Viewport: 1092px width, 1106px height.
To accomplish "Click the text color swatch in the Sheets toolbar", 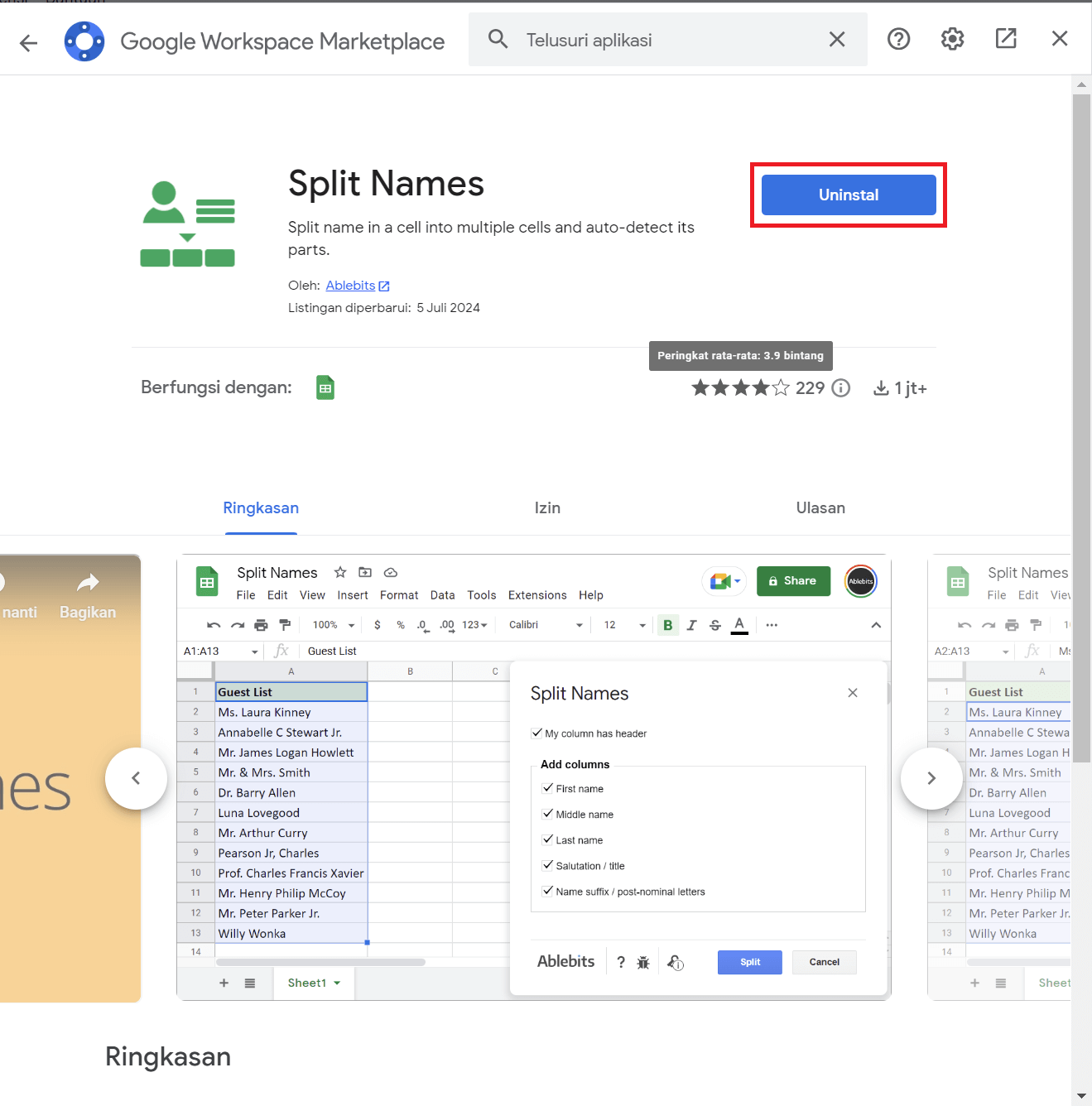I will 739,625.
